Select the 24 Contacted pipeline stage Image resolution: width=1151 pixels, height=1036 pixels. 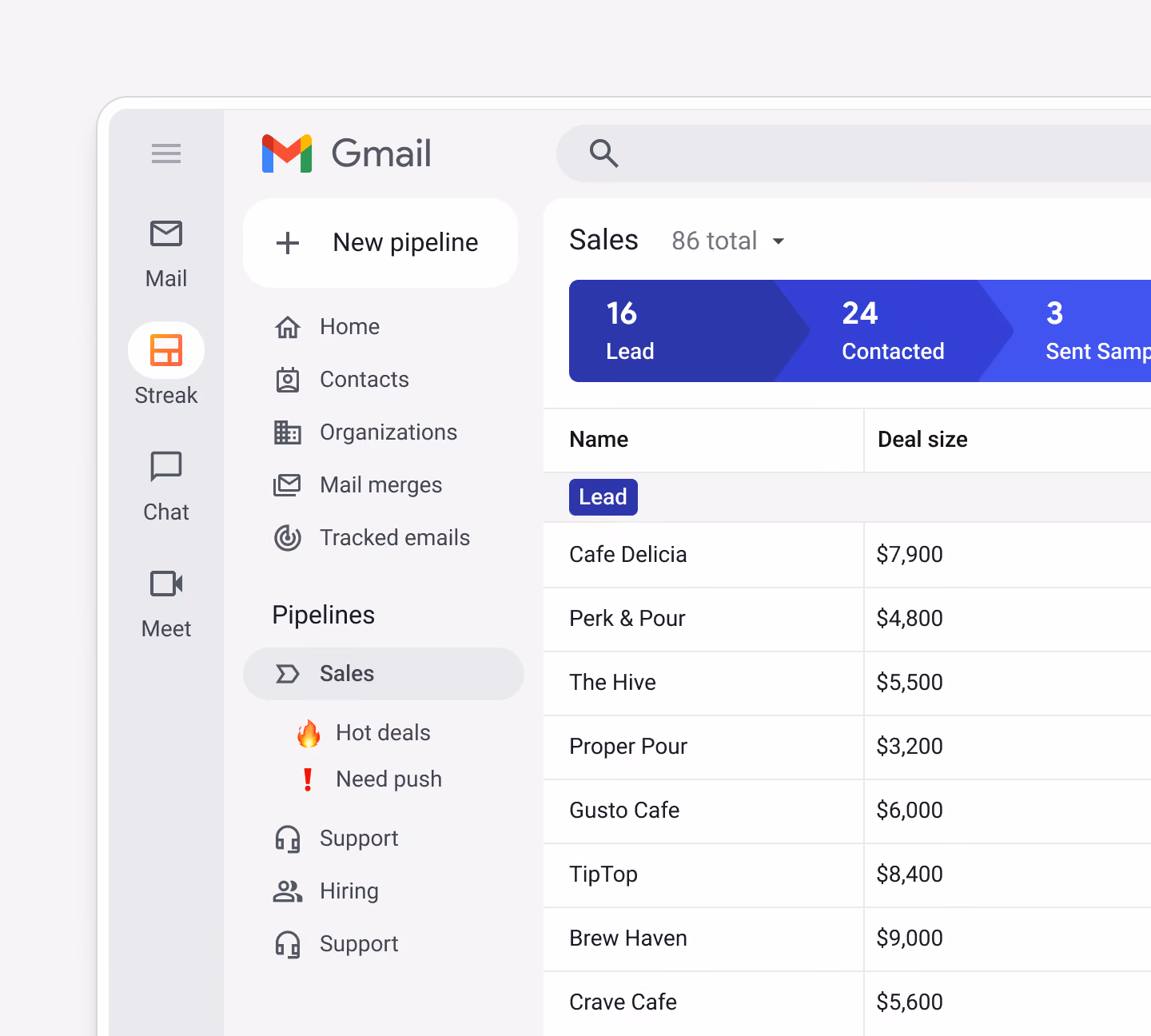tap(894, 331)
